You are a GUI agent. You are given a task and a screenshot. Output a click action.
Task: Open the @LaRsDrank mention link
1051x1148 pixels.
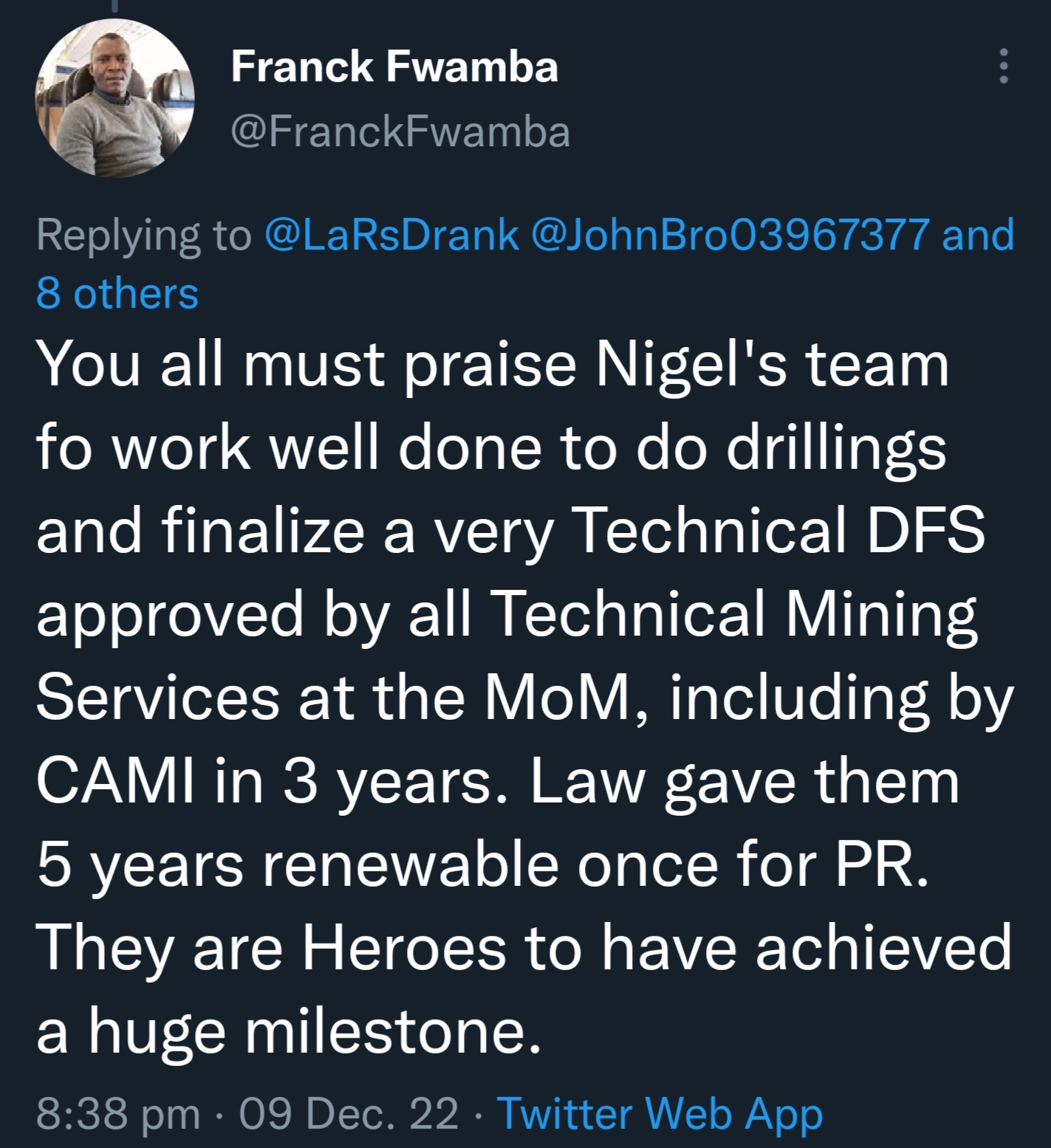point(391,235)
